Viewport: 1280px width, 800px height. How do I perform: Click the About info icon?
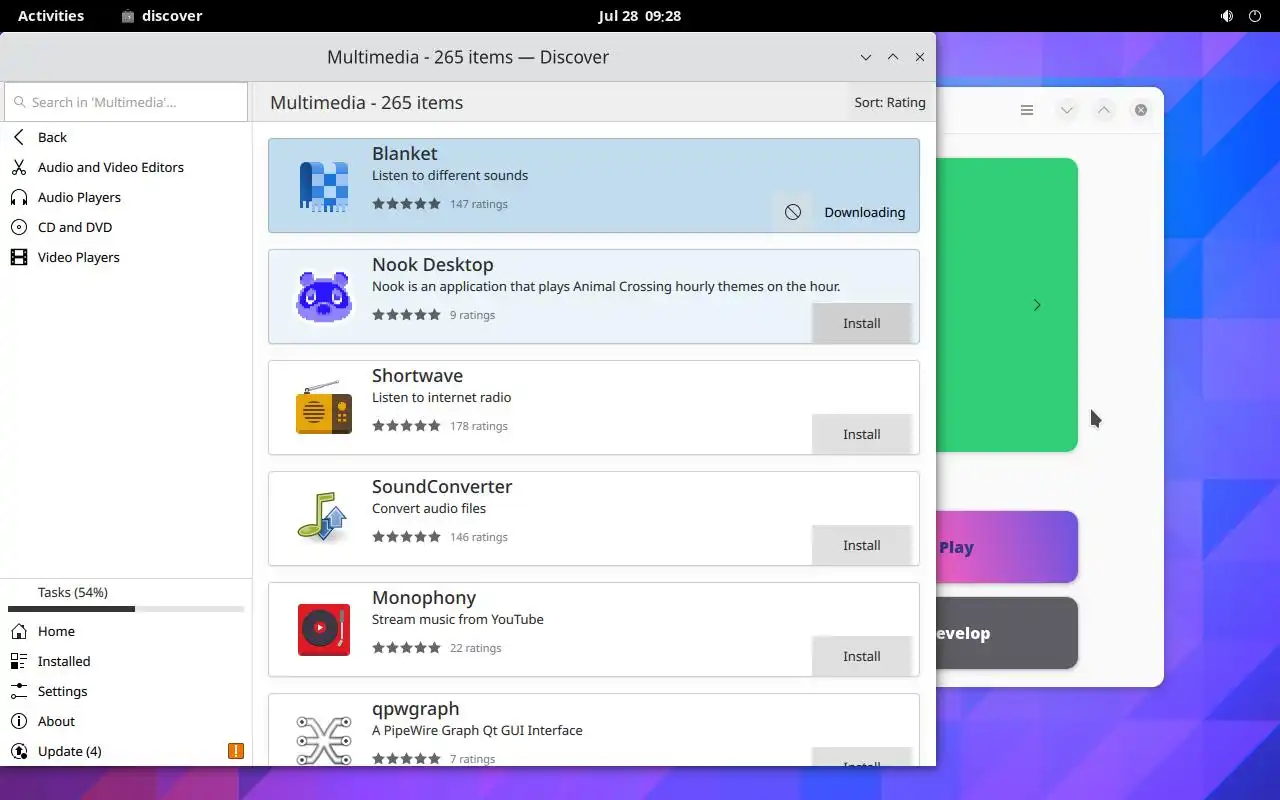point(19,721)
